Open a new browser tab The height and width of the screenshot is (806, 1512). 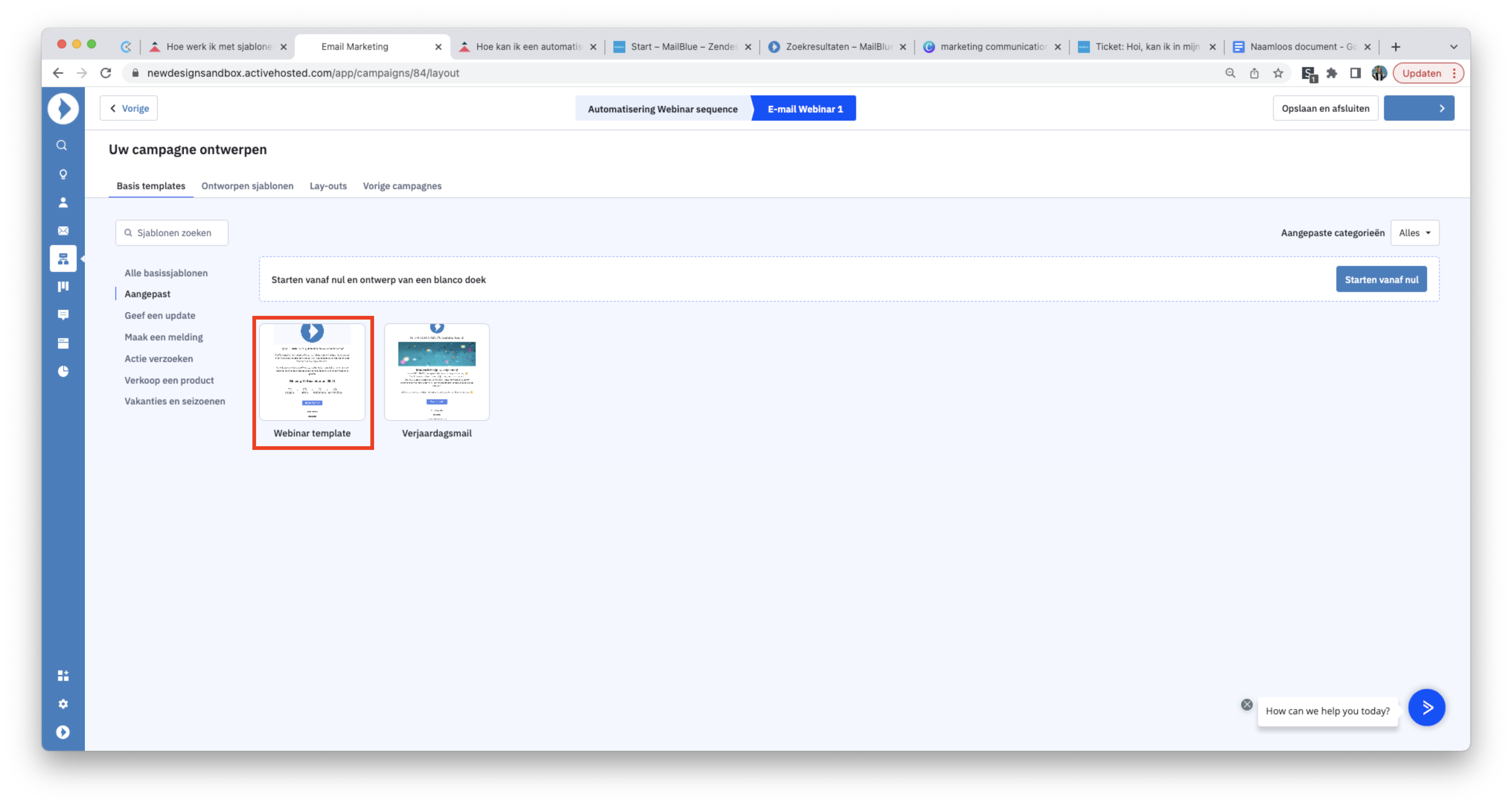[1396, 47]
